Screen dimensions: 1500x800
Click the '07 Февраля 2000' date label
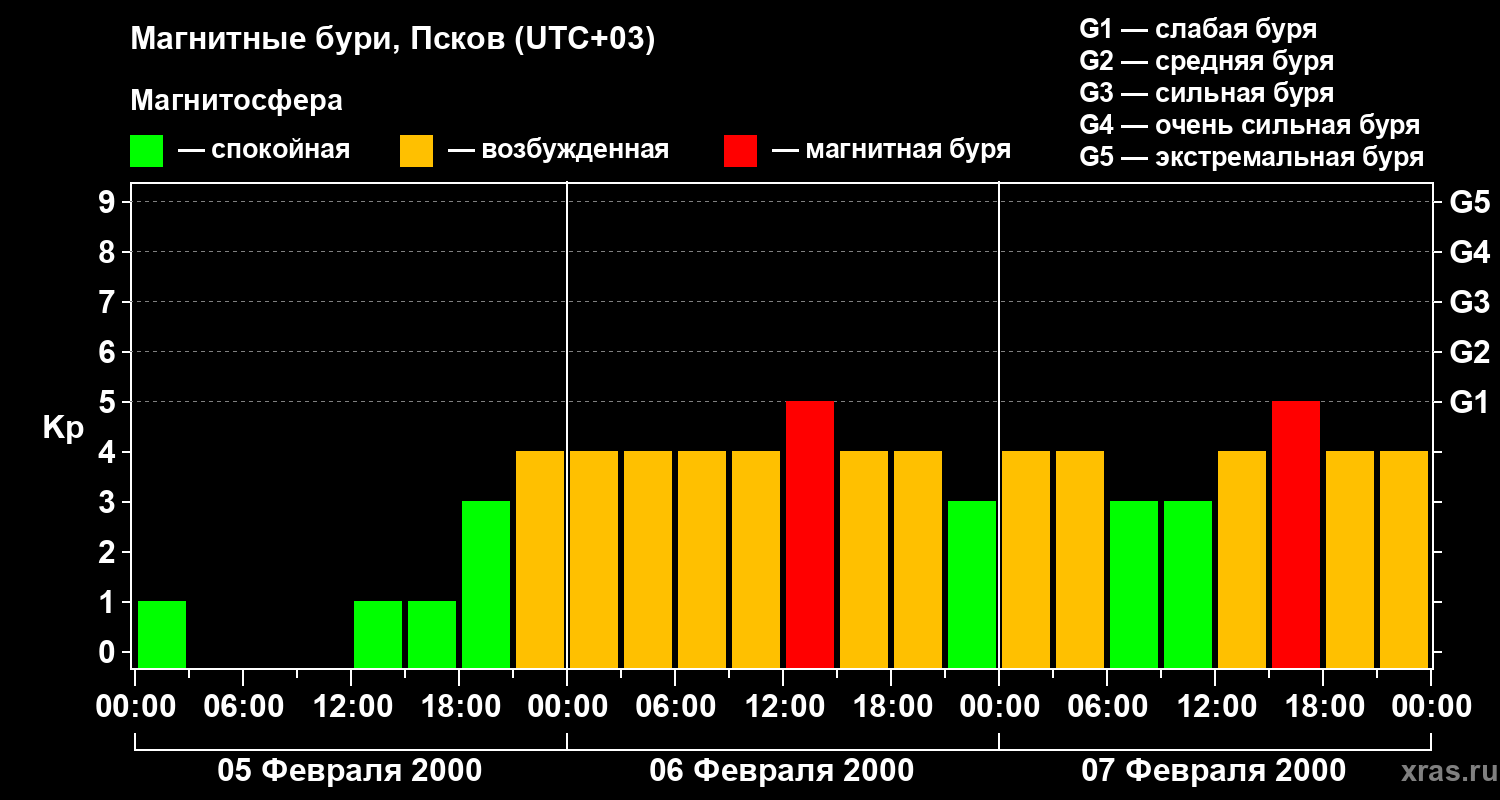pyautogui.click(x=1214, y=771)
